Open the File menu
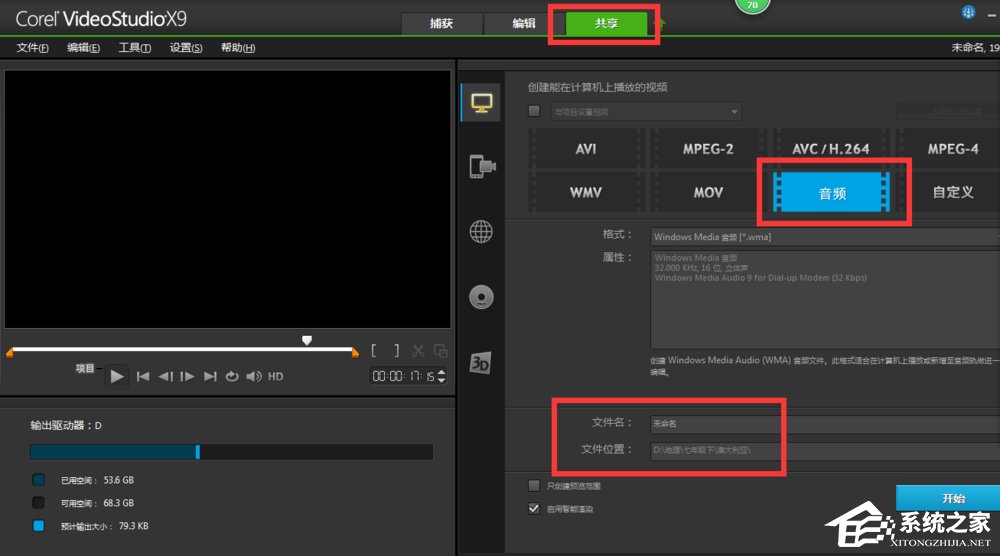Viewport: 1000px width, 556px height. pos(33,48)
